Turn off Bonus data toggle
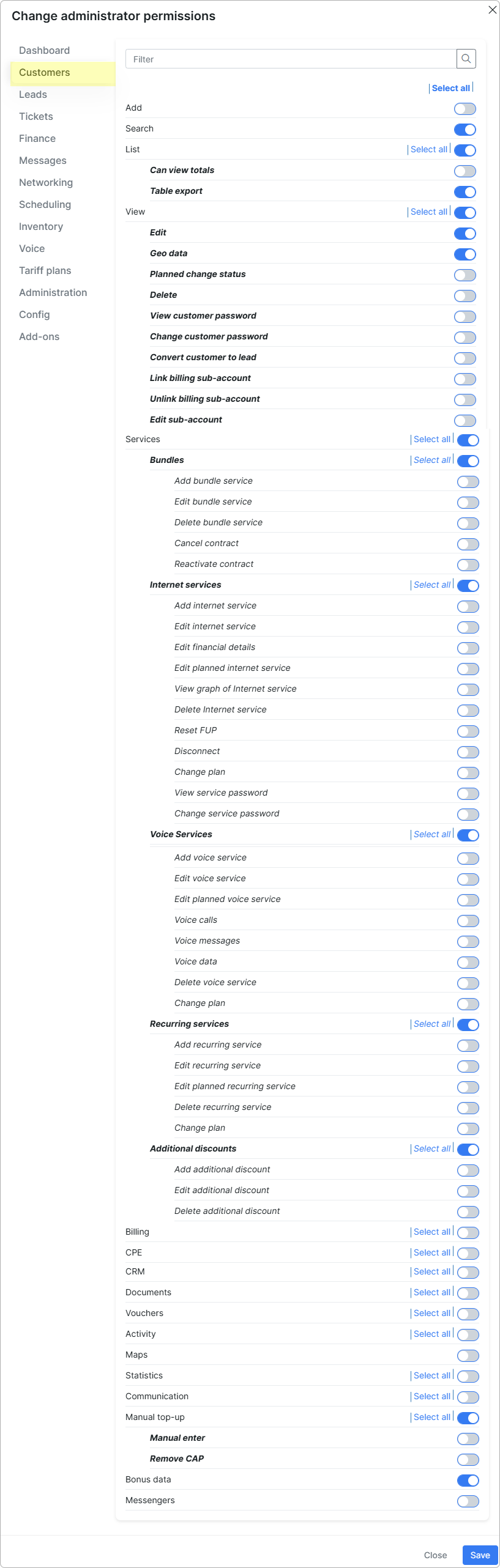The width and height of the screenshot is (500, 1568). coord(468,1481)
